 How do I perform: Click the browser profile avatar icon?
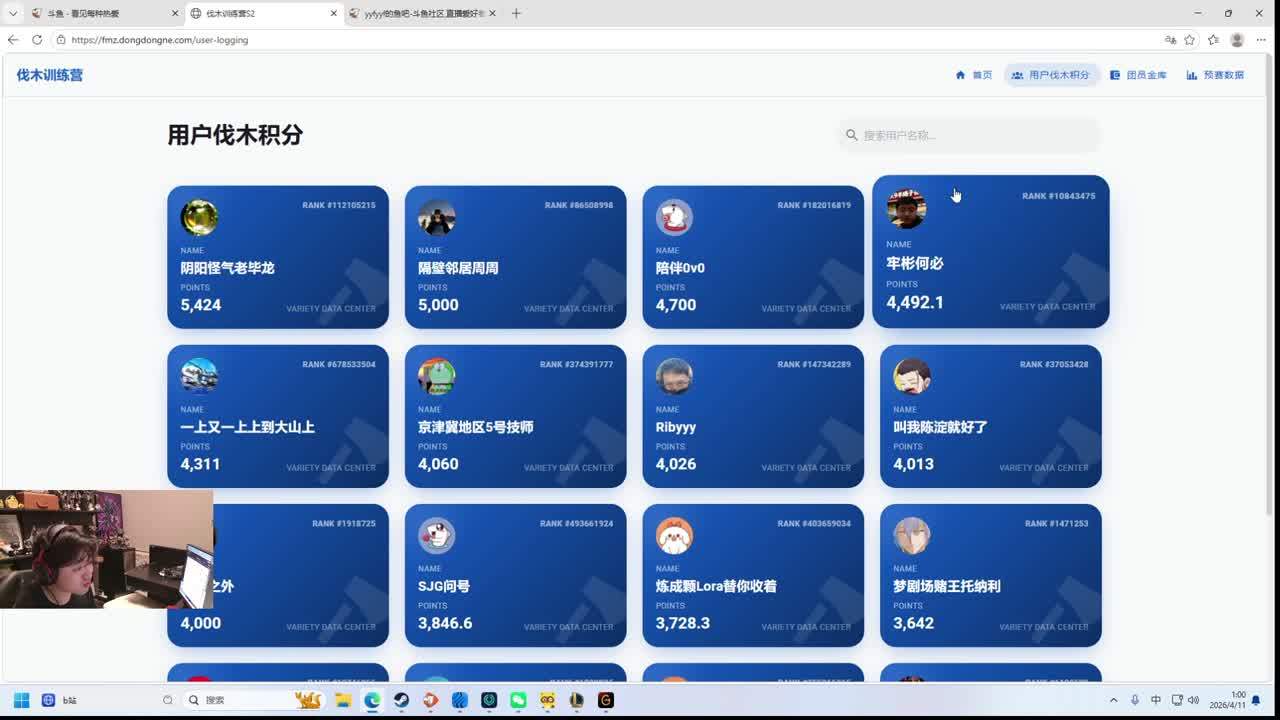[x=1237, y=40]
